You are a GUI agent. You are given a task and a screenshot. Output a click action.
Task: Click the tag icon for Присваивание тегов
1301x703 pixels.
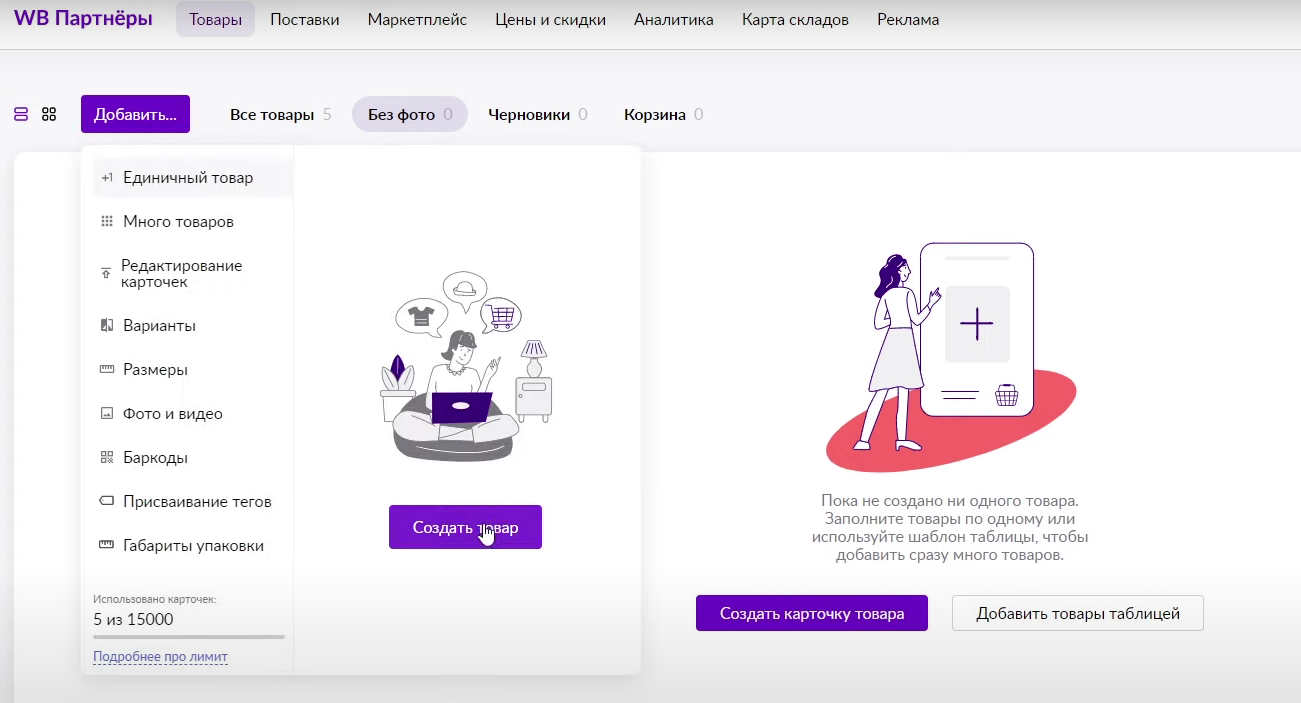(107, 502)
